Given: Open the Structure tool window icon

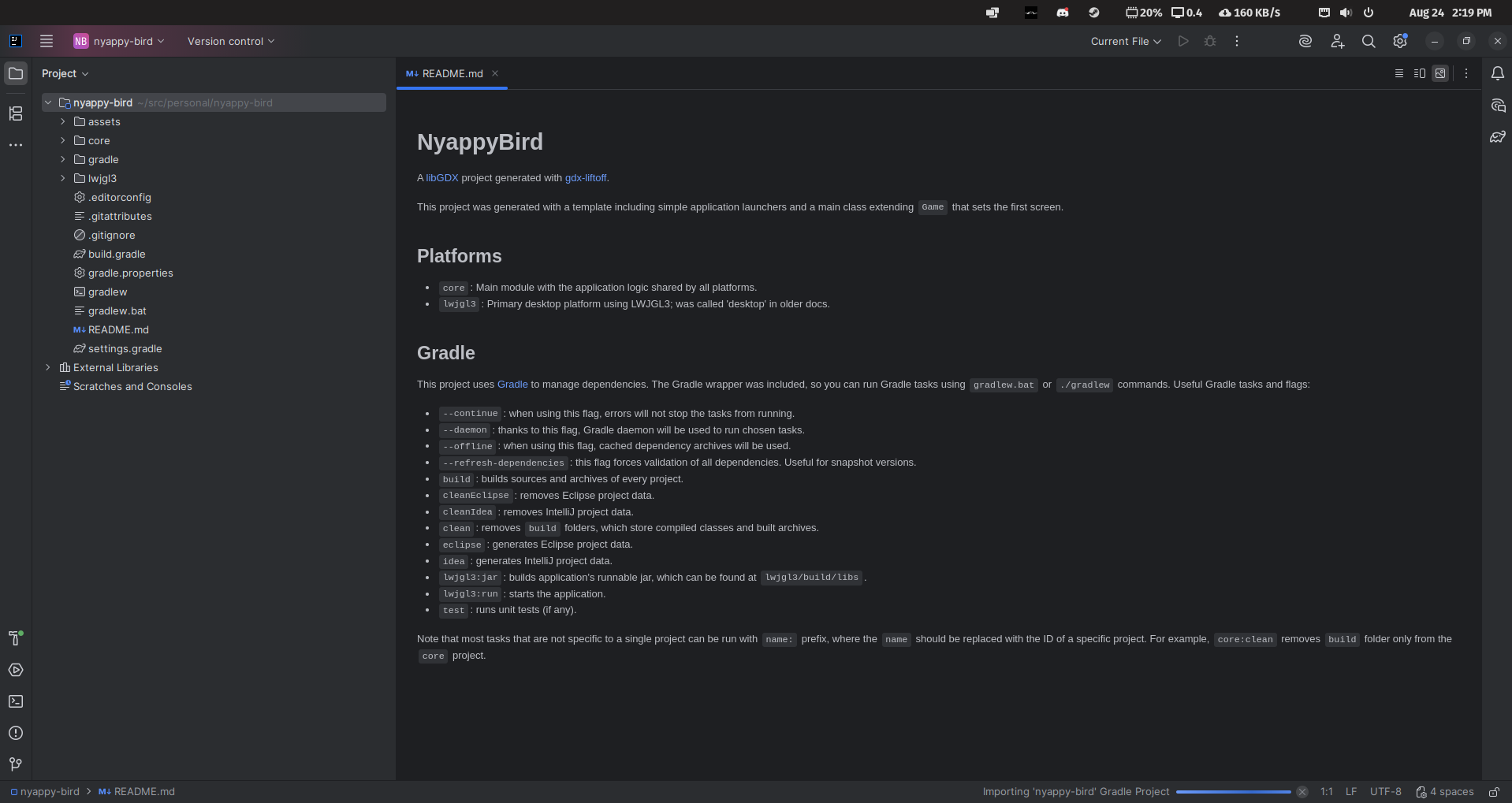Looking at the screenshot, I should click(16, 113).
